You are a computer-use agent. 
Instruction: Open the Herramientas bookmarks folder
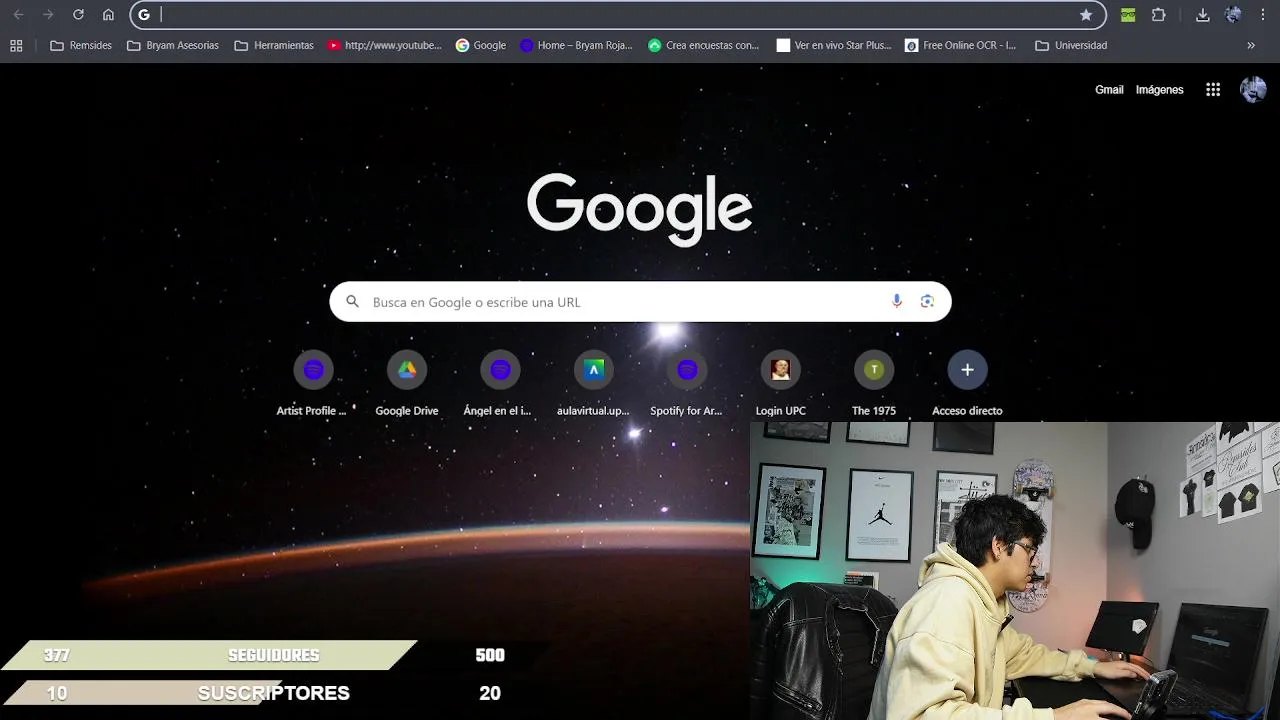click(273, 45)
